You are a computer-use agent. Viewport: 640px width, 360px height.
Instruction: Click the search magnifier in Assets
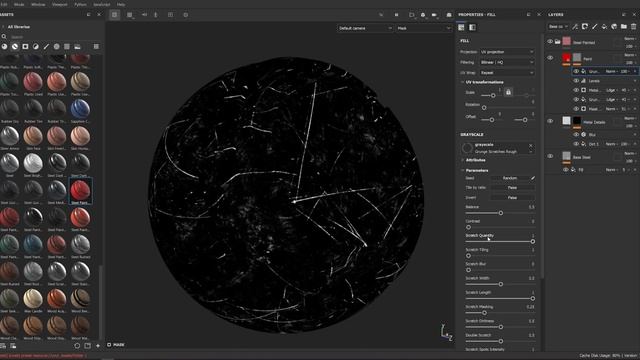pos(4,37)
